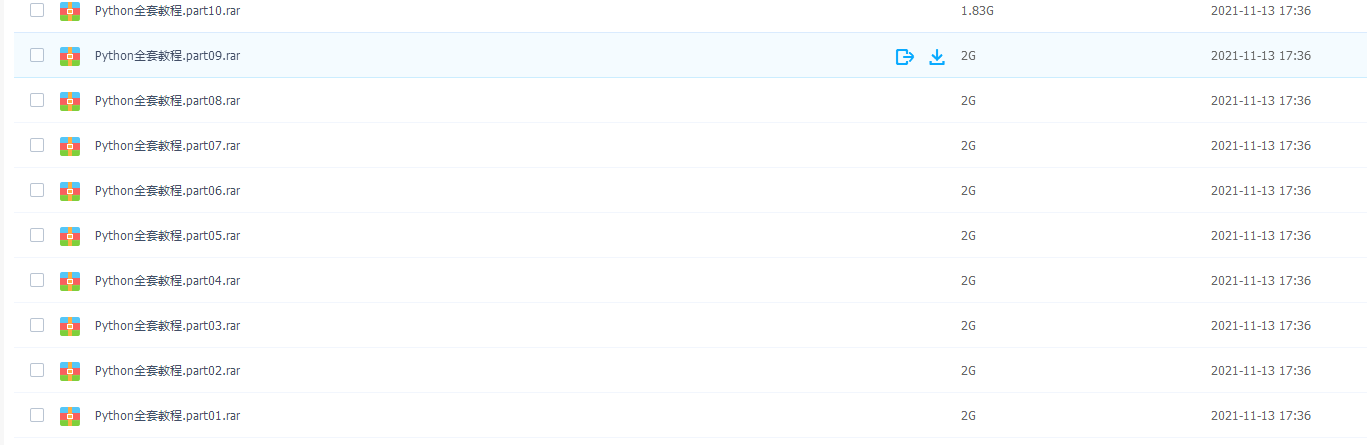
Task: Select the checkbox beside part07.rar
Action: [37, 145]
